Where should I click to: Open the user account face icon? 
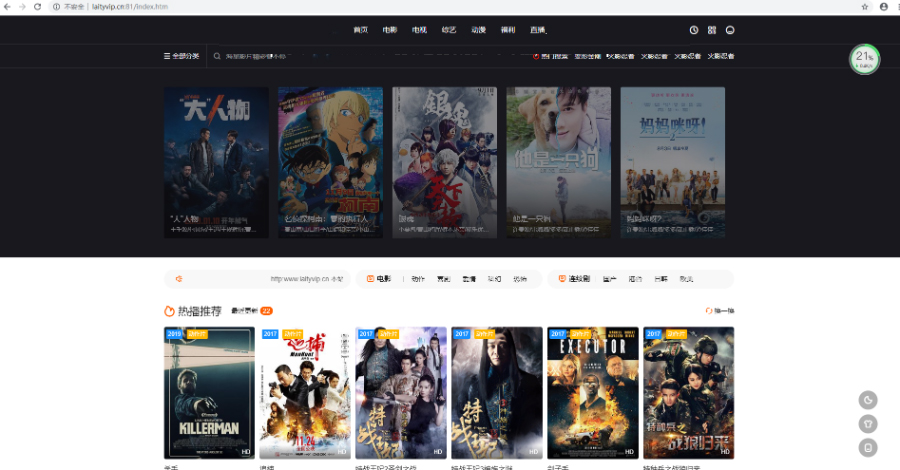point(730,30)
